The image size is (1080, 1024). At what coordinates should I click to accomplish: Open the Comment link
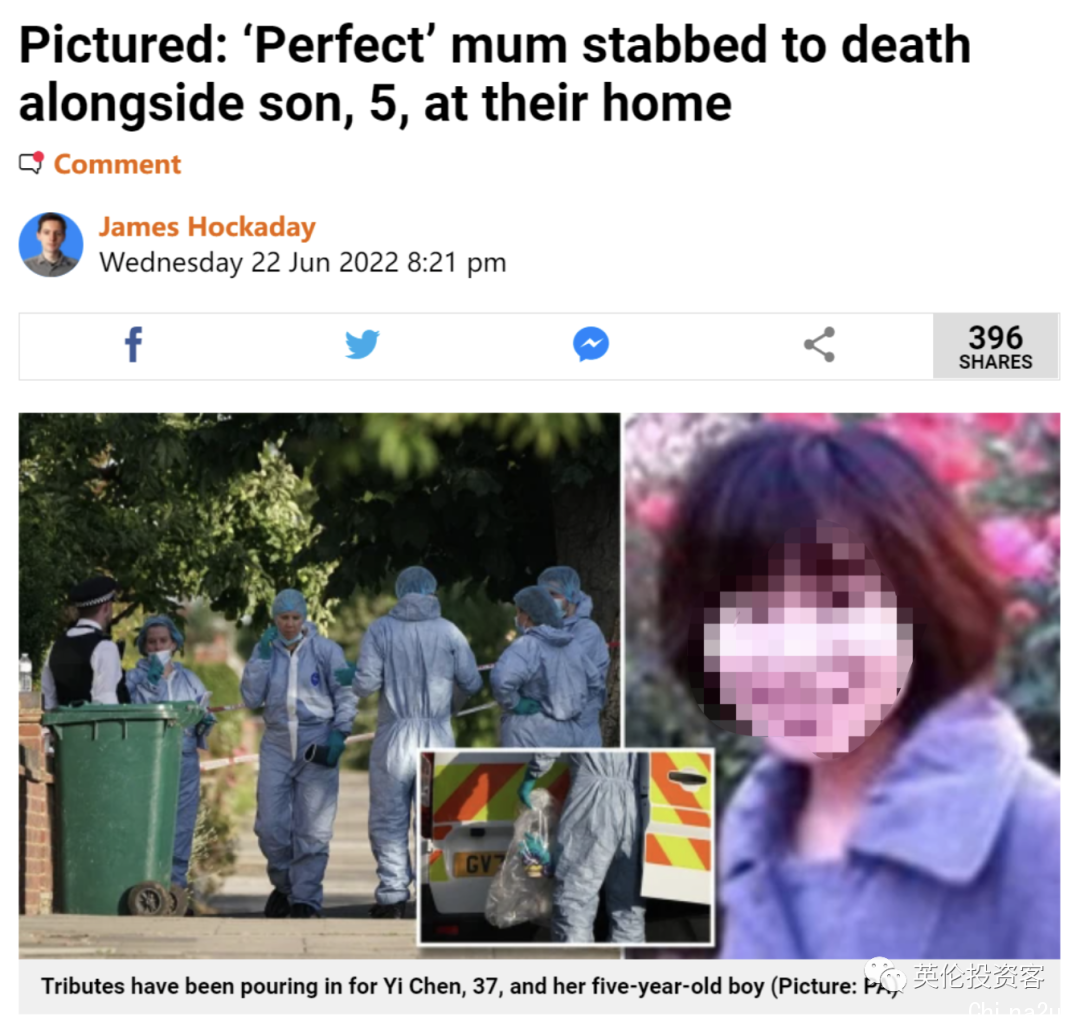click(x=117, y=165)
